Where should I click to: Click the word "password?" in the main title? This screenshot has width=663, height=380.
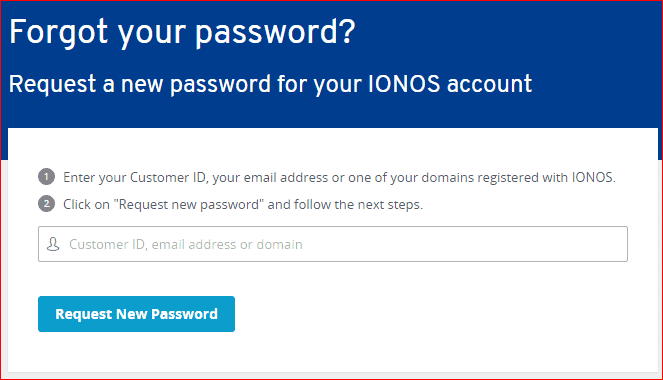pyautogui.click(x=275, y=33)
